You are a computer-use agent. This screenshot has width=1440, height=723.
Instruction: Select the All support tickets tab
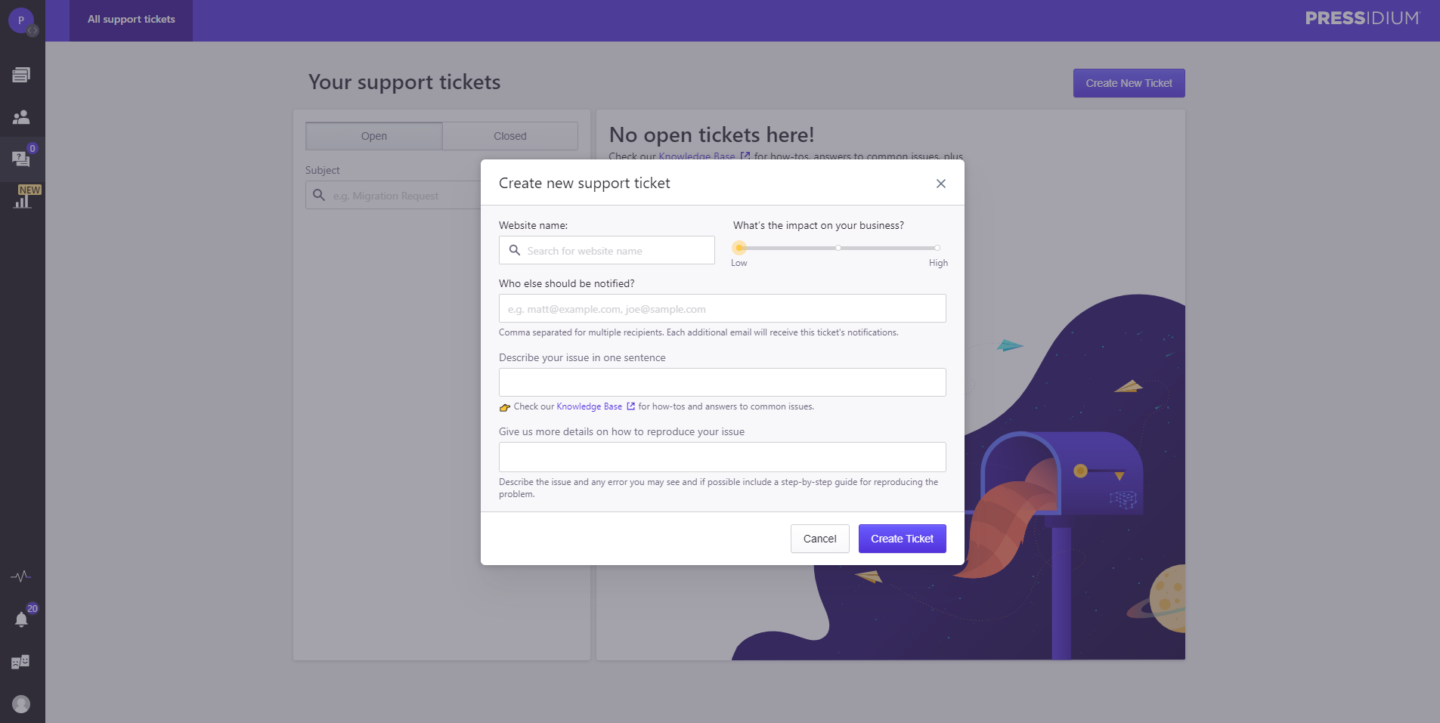pyautogui.click(x=131, y=20)
